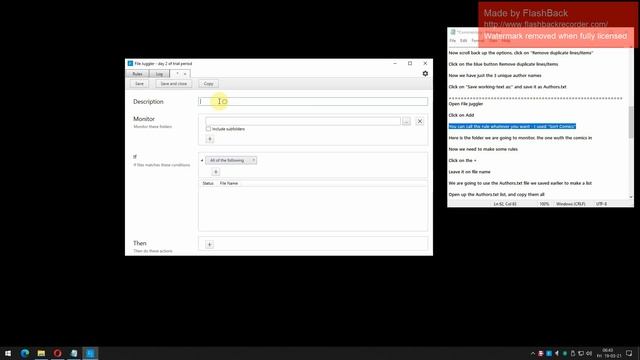640x360 pixels.
Task: Enable Include subfolders checkbox
Action: (x=209, y=129)
